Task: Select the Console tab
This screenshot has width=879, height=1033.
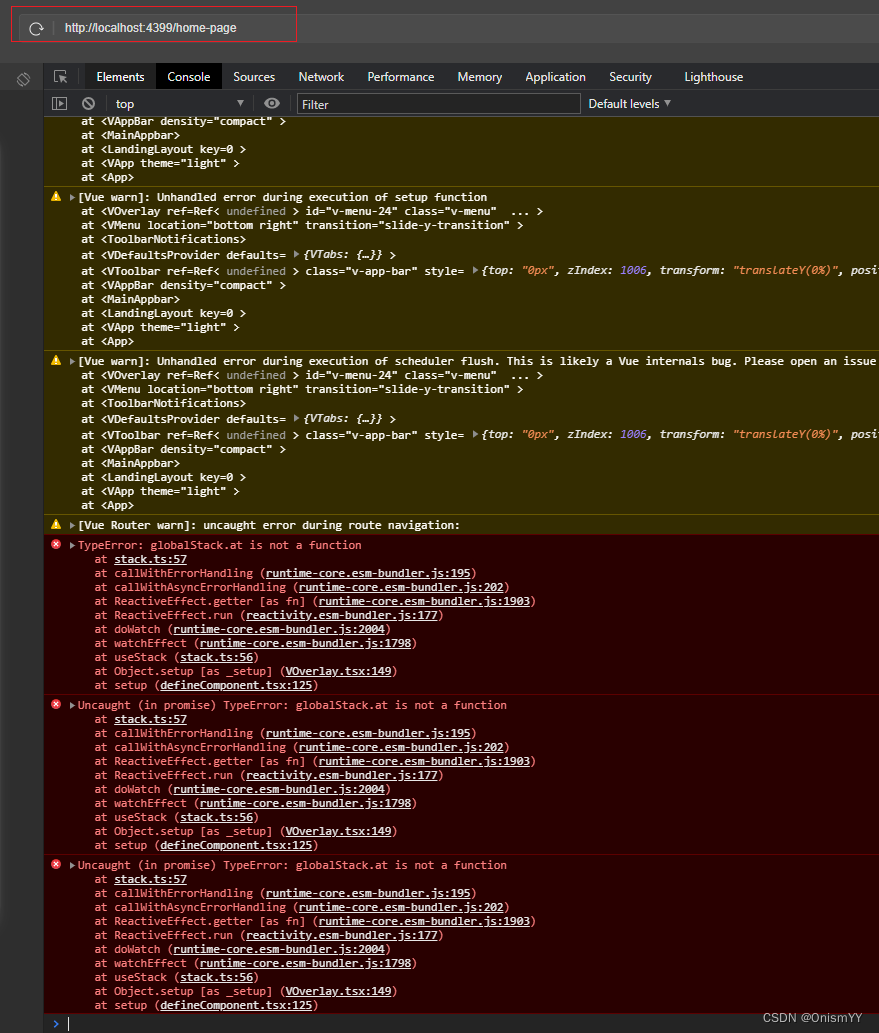Action: click(188, 77)
